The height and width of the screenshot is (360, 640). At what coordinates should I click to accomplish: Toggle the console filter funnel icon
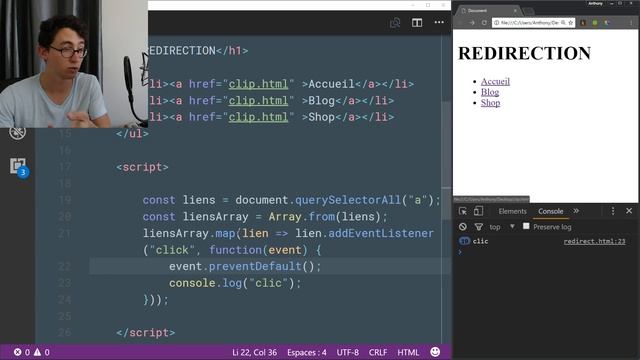click(x=478, y=227)
